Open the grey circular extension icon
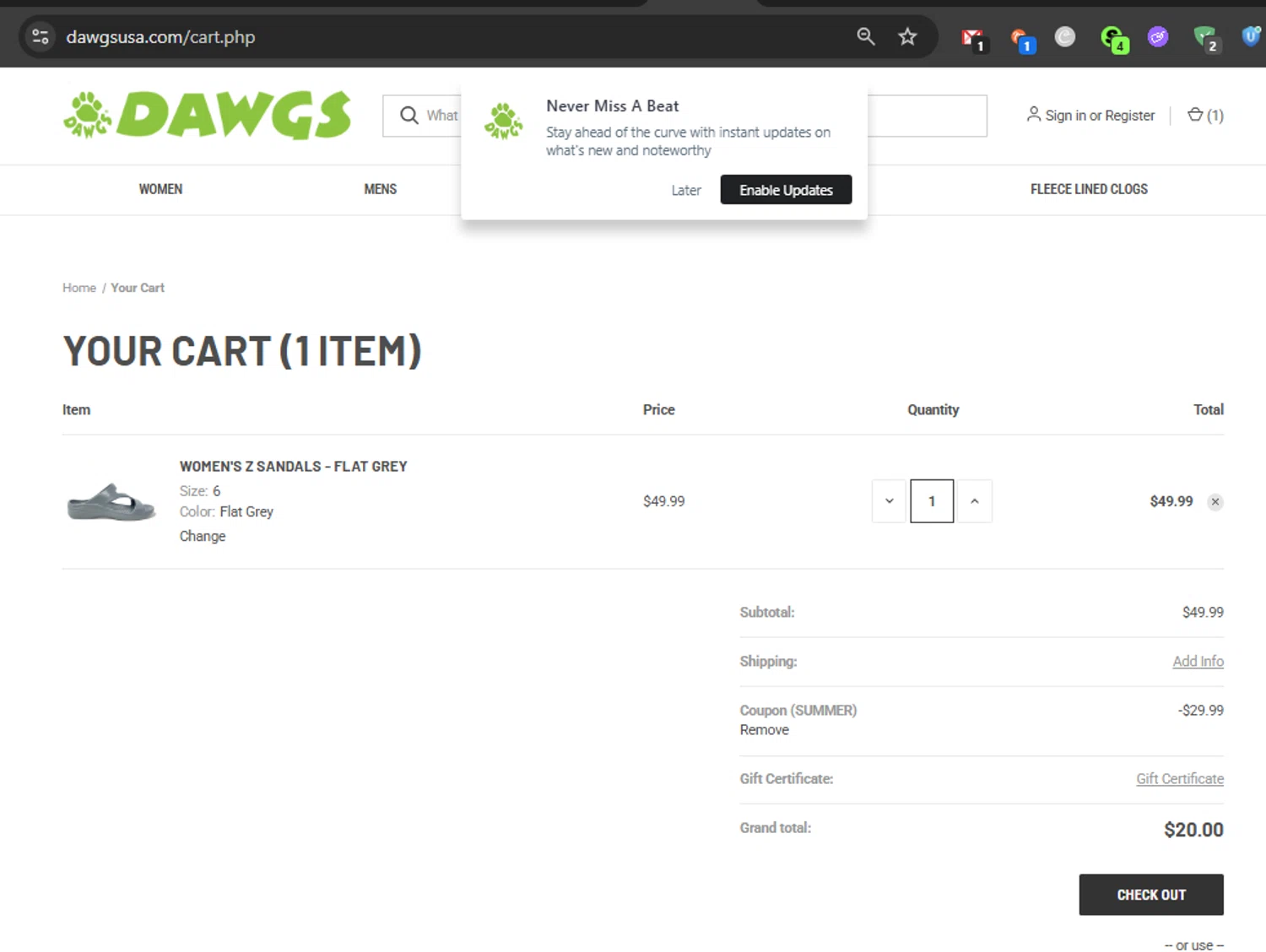 coord(1065,37)
